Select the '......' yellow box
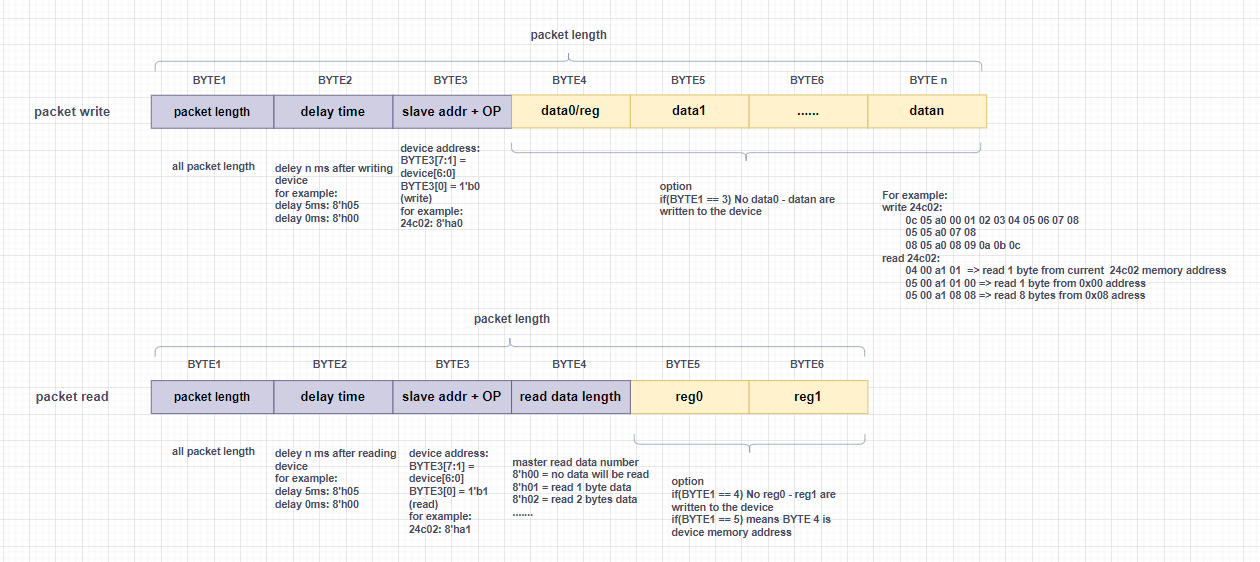Screen dimensions: 1260x562 pos(808,111)
